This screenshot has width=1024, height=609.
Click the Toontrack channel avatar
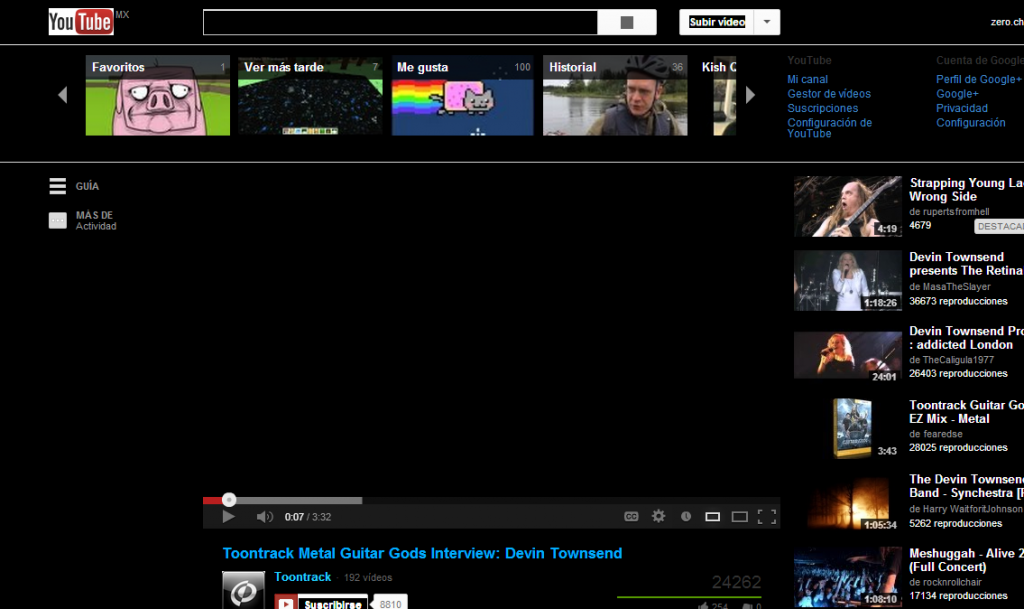tap(244, 590)
